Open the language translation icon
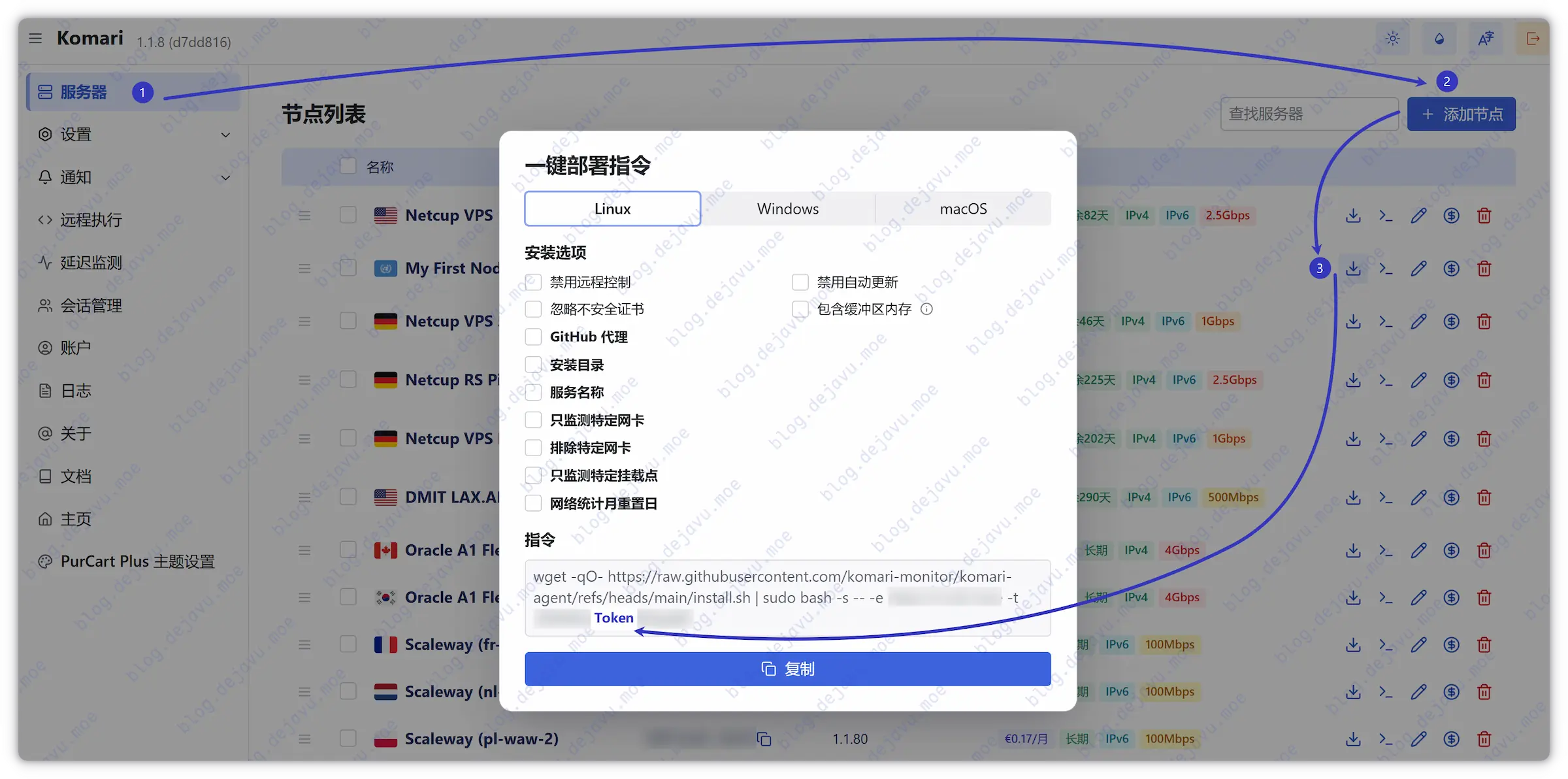 (x=1486, y=39)
